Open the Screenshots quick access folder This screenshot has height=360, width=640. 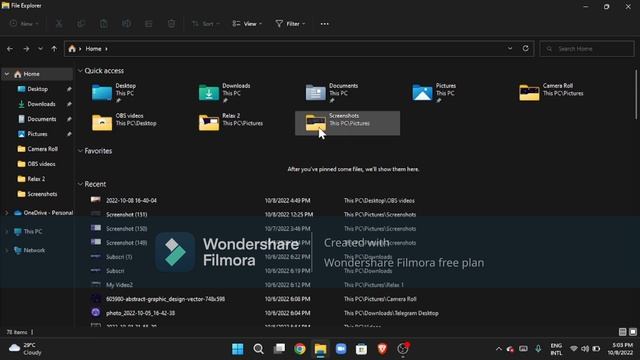click(348, 123)
